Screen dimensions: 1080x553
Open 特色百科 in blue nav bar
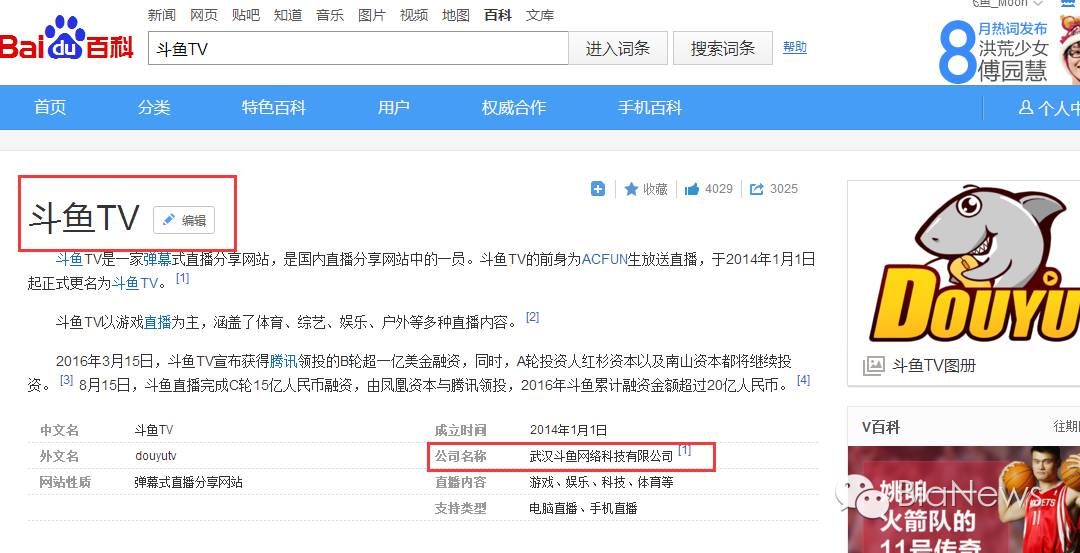(x=273, y=107)
